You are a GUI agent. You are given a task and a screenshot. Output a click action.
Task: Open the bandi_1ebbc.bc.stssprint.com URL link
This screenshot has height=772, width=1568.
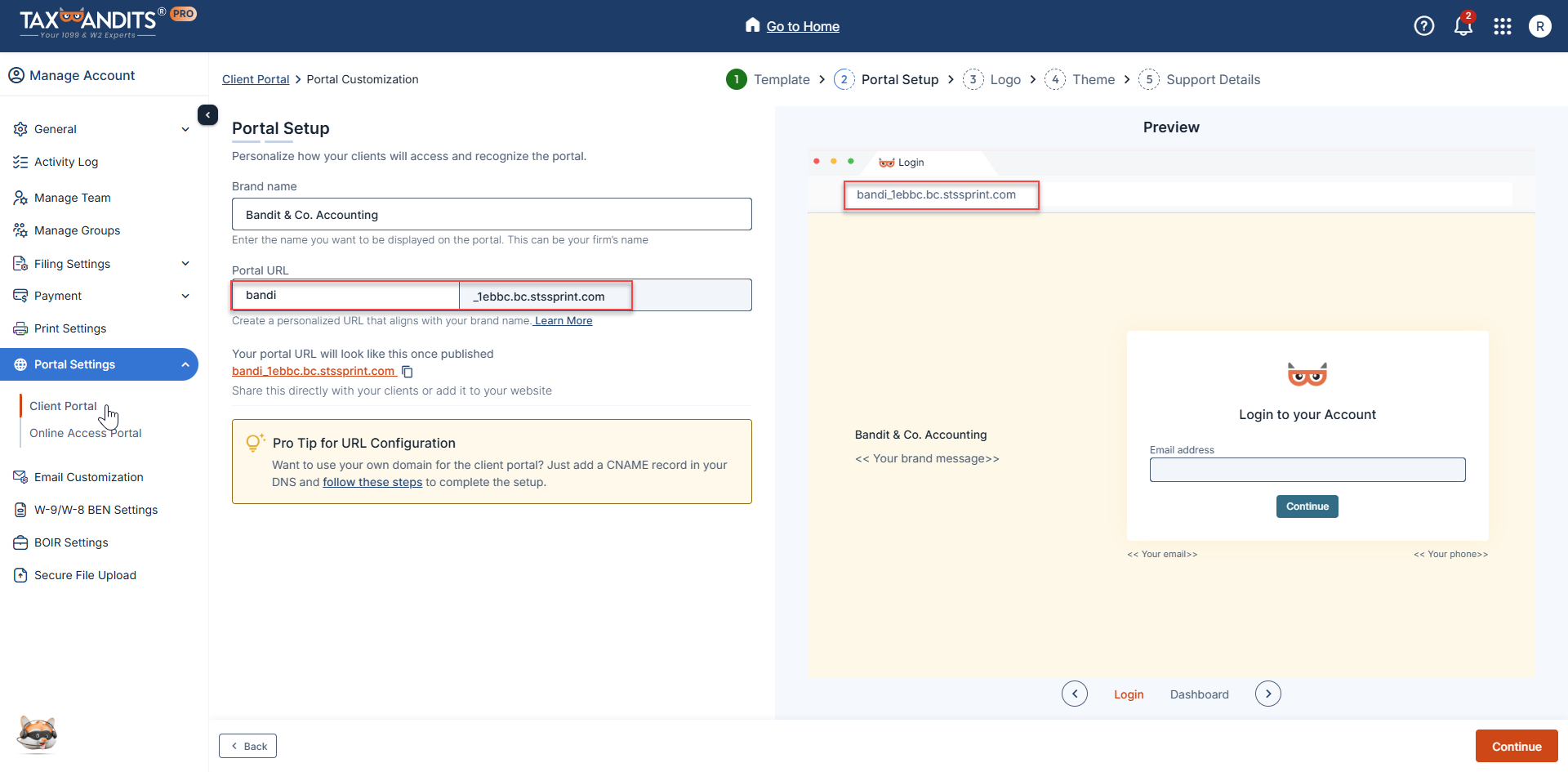click(314, 371)
